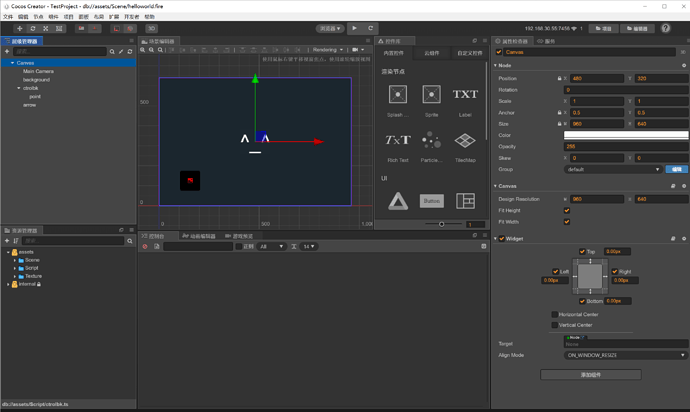The width and height of the screenshot is (690, 412).
Task: Expand the Scene folder
Action: [x=15, y=260]
